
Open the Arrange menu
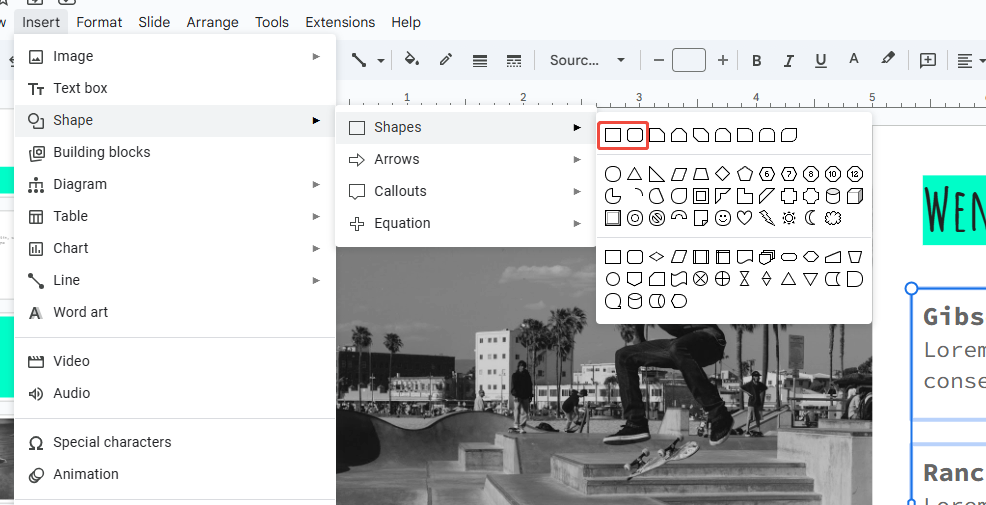213,23
